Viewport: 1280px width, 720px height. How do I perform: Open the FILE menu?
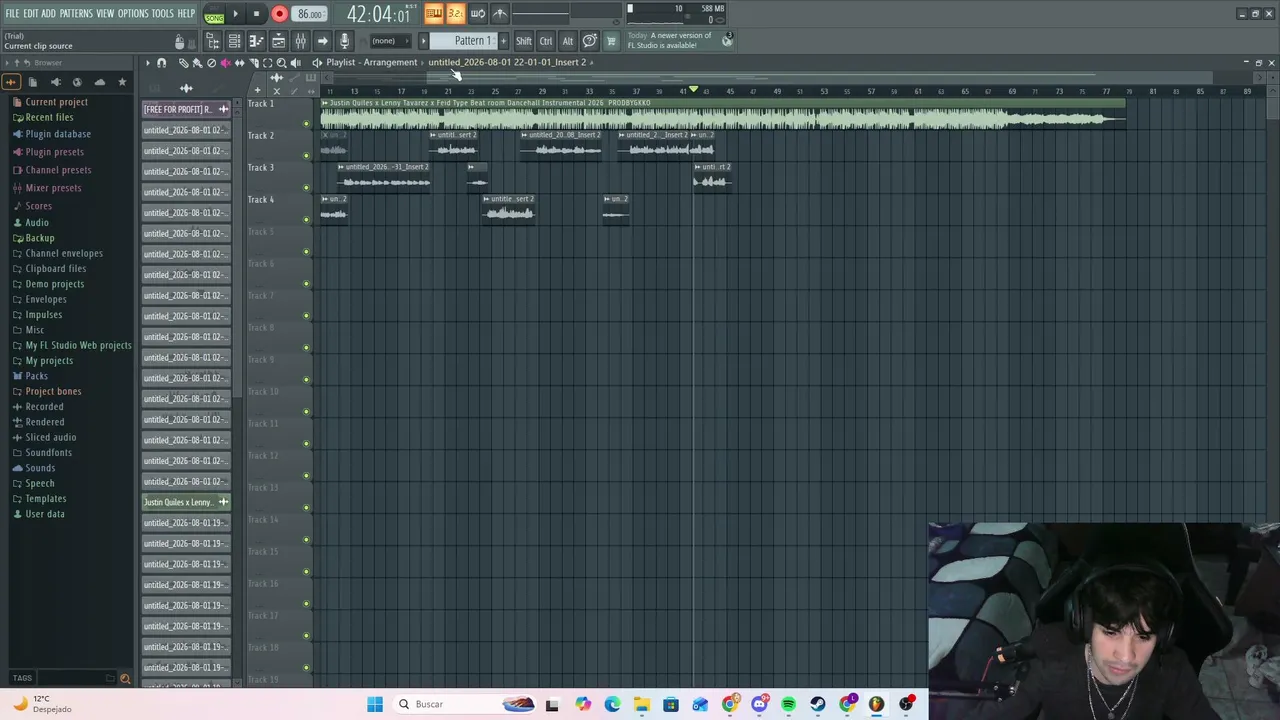coord(12,13)
